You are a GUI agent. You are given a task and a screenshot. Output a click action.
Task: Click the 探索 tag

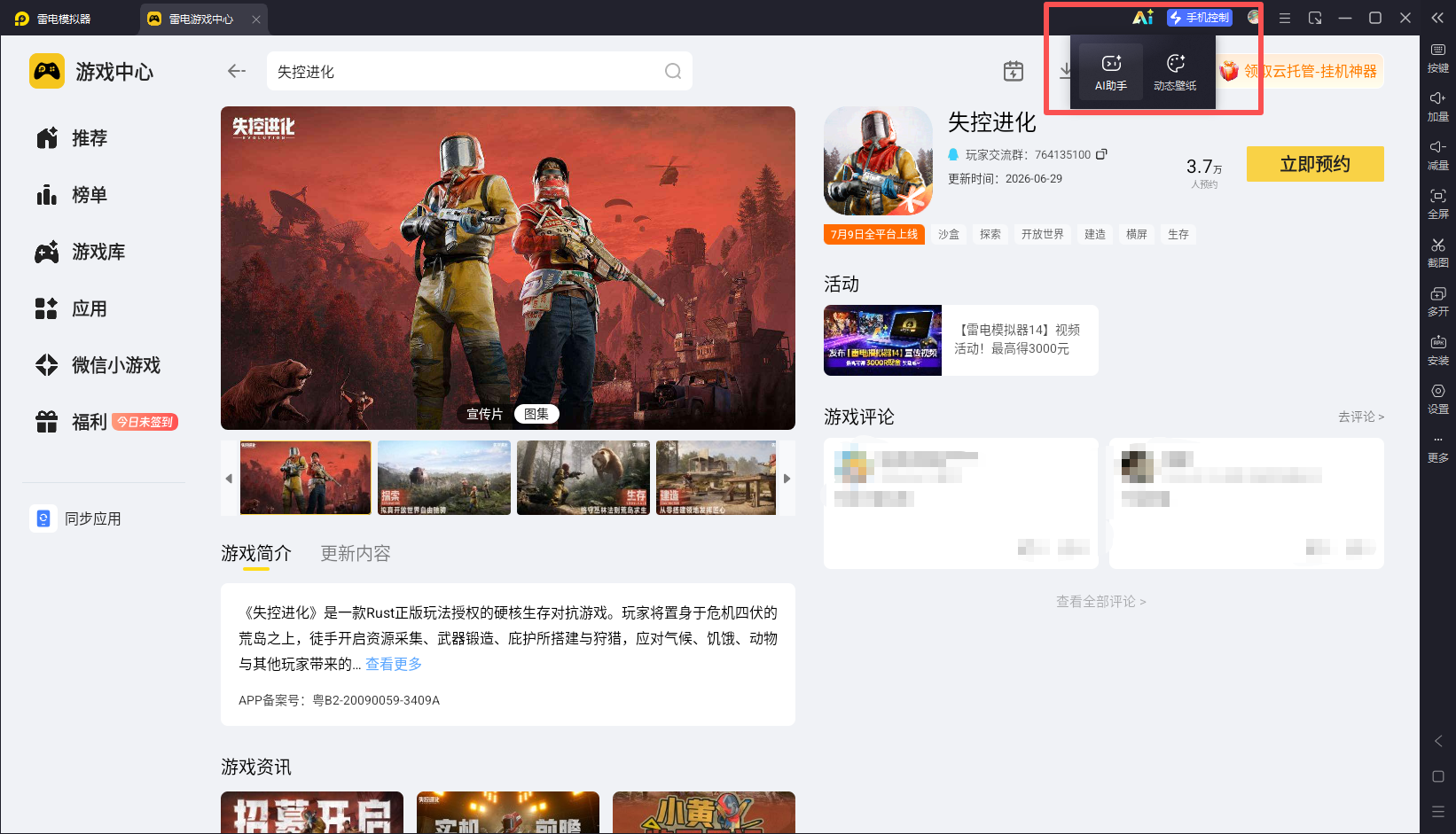click(x=990, y=234)
